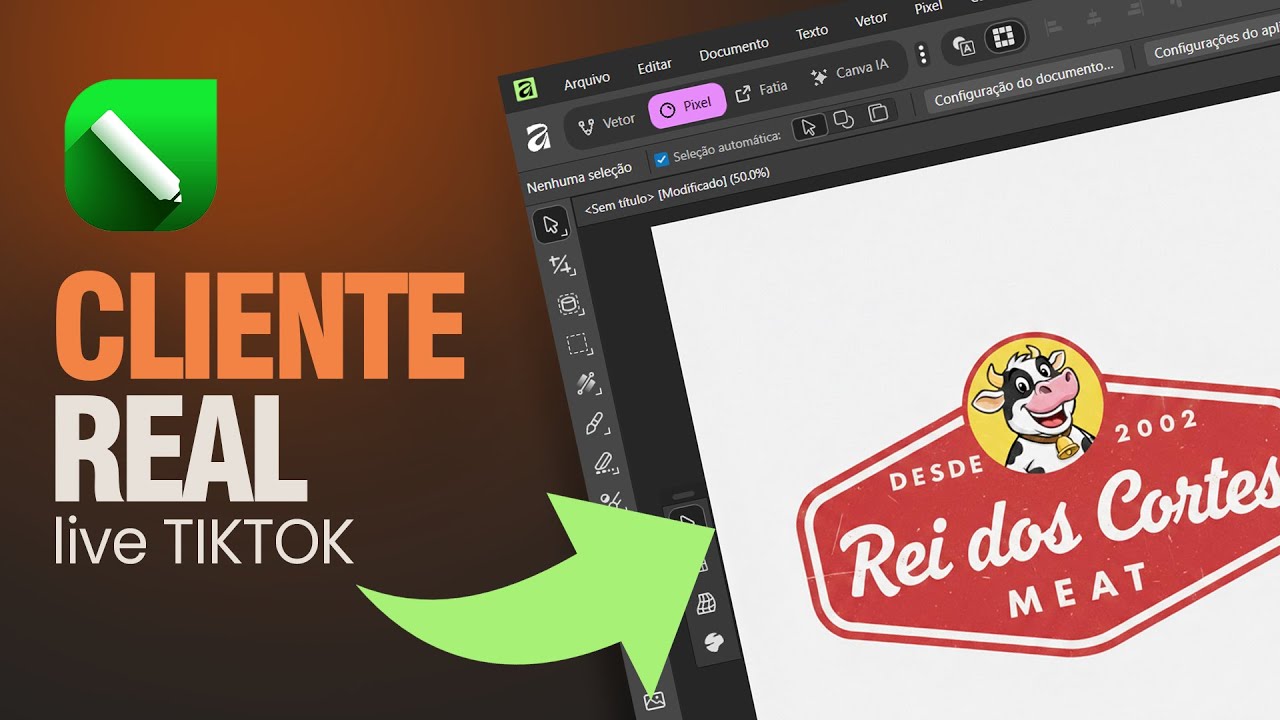Select the rectangular marquee tool

578,344
